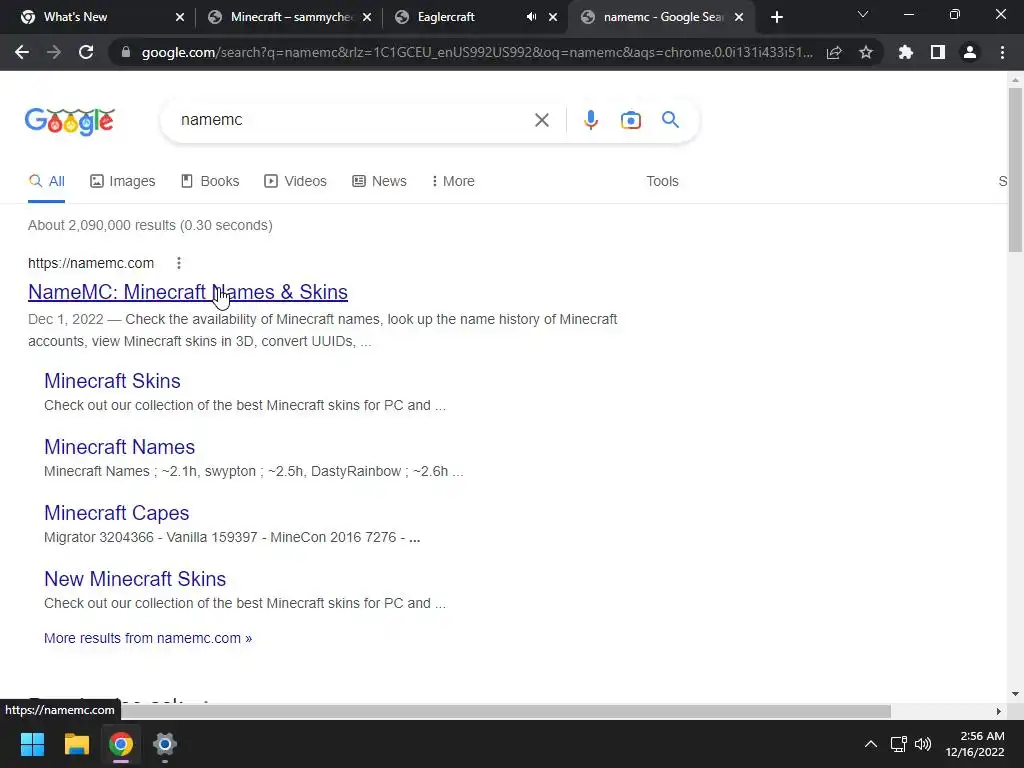
Task: Open the search Tools options
Action: (662, 181)
